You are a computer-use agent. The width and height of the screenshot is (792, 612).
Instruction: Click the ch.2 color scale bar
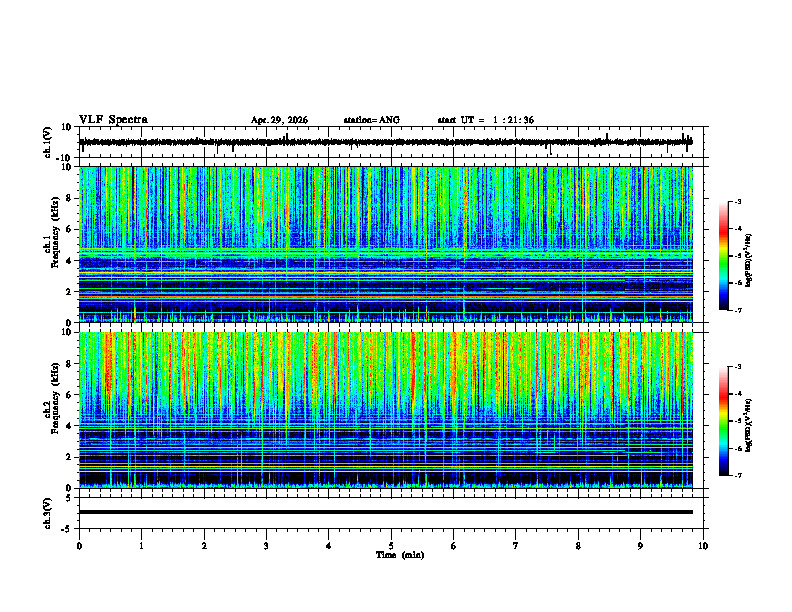(724, 421)
